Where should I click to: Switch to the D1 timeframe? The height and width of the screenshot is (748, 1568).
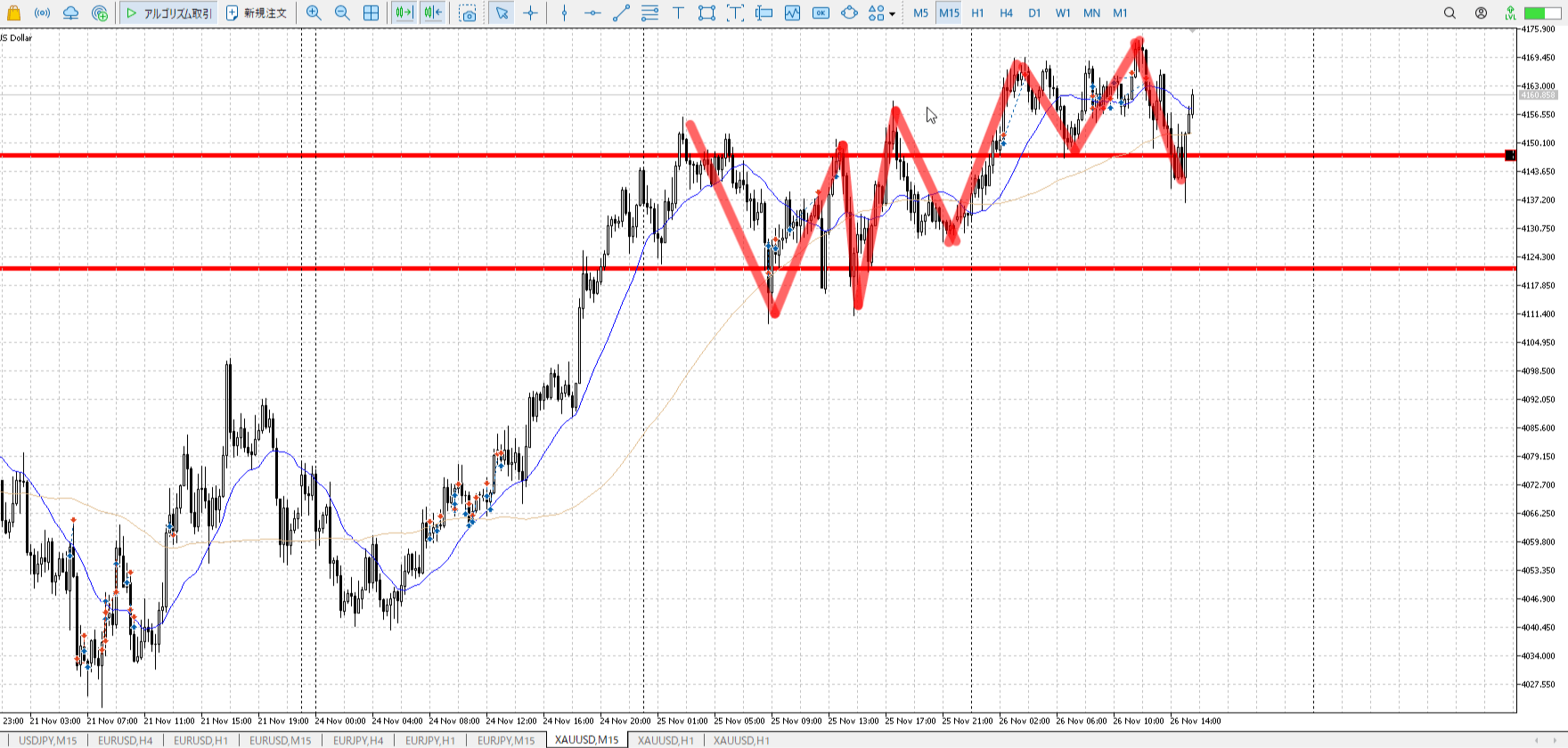click(1034, 13)
